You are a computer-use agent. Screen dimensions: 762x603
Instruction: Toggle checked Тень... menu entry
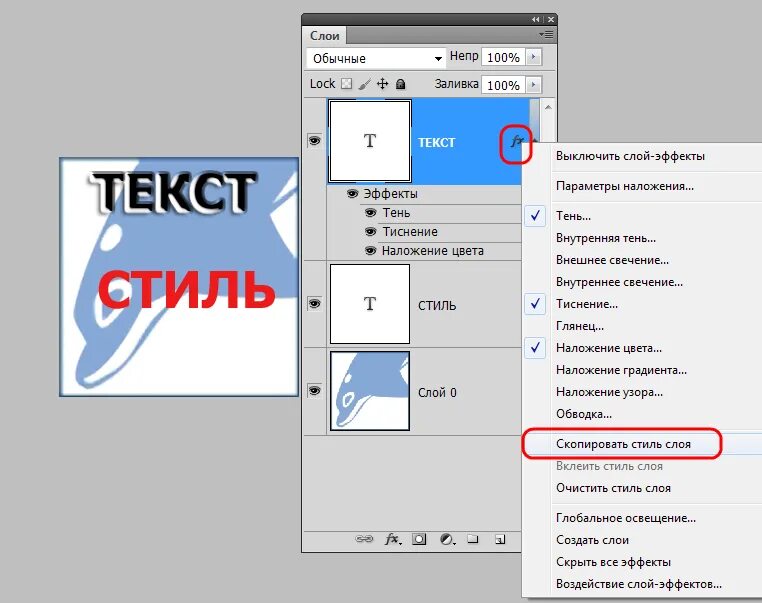pos(573,216)
